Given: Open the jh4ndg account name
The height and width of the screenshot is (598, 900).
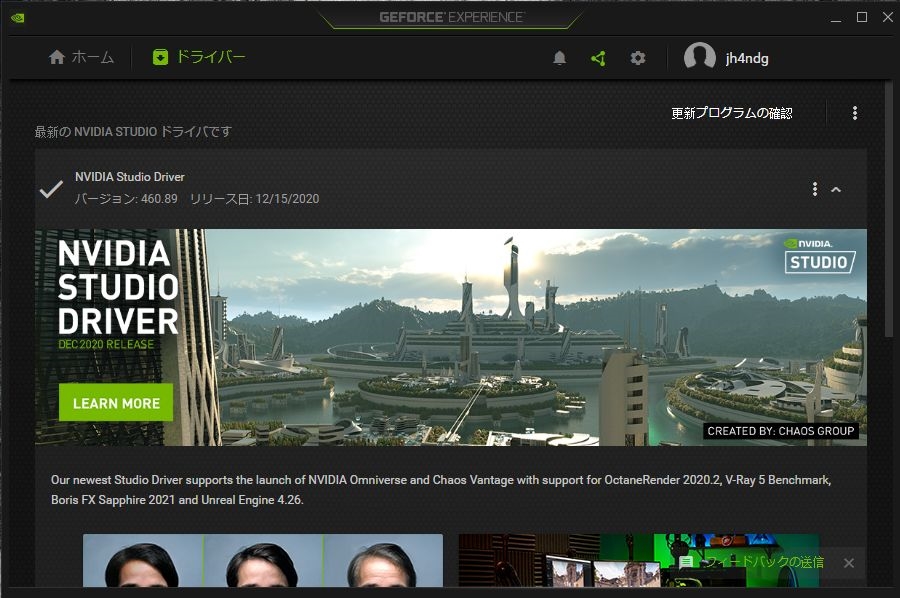Looking at the screenshot, I should click(747, 59).
